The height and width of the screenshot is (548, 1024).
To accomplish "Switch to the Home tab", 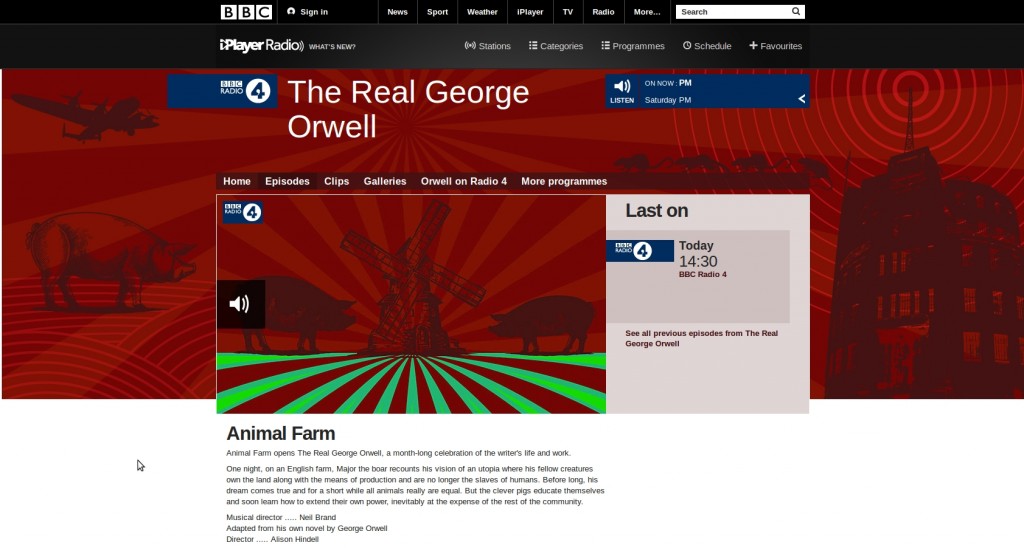I will tap(236, 182).
